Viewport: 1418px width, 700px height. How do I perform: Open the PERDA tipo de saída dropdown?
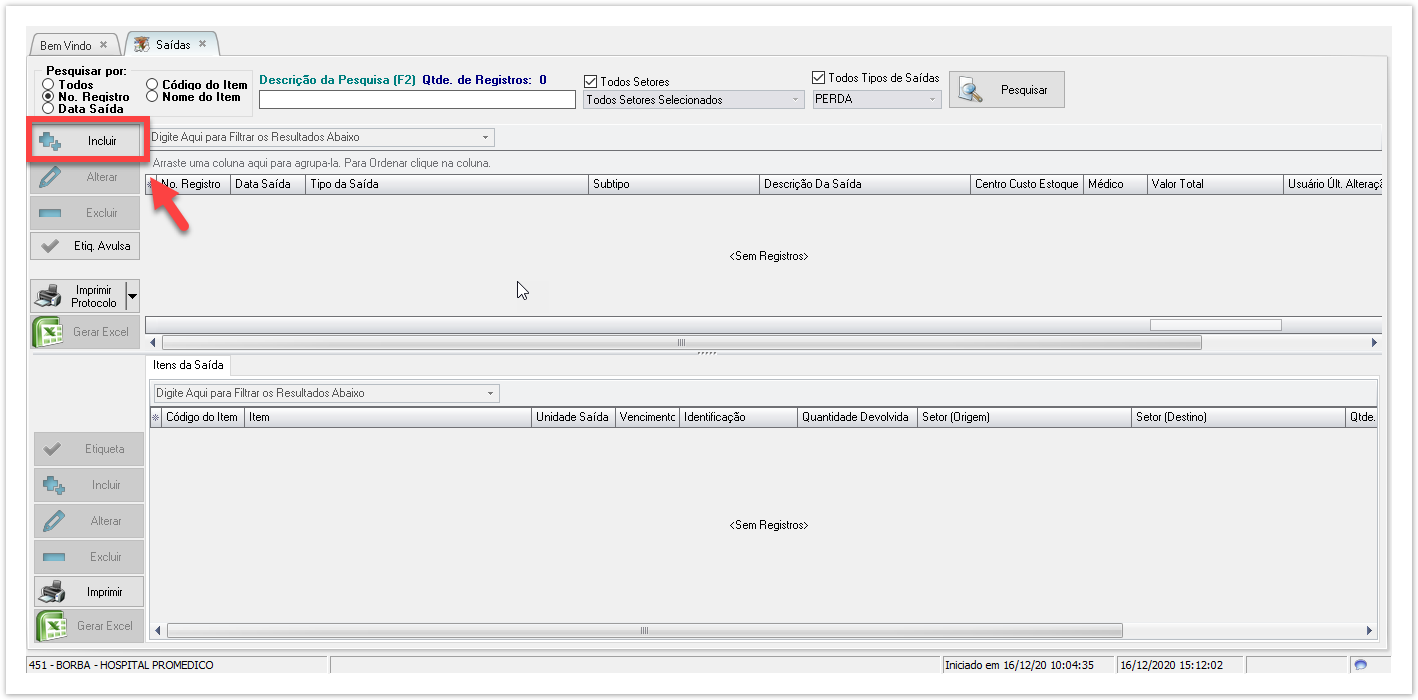[933, 100]
